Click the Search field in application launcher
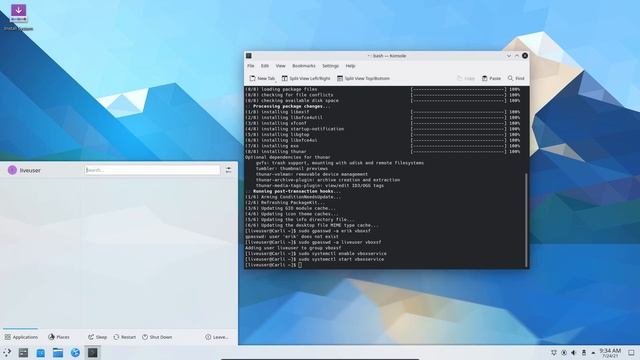This screenshot has height=360, width=640. point(152,170)
